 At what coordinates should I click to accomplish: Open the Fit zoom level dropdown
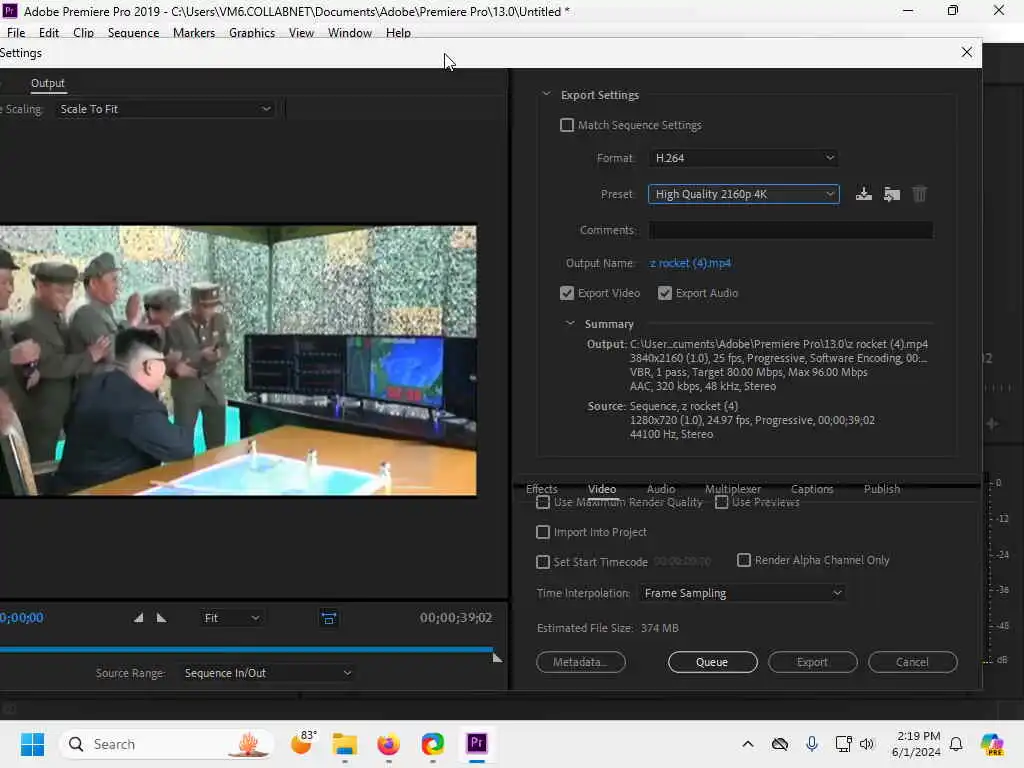point(231,618)
